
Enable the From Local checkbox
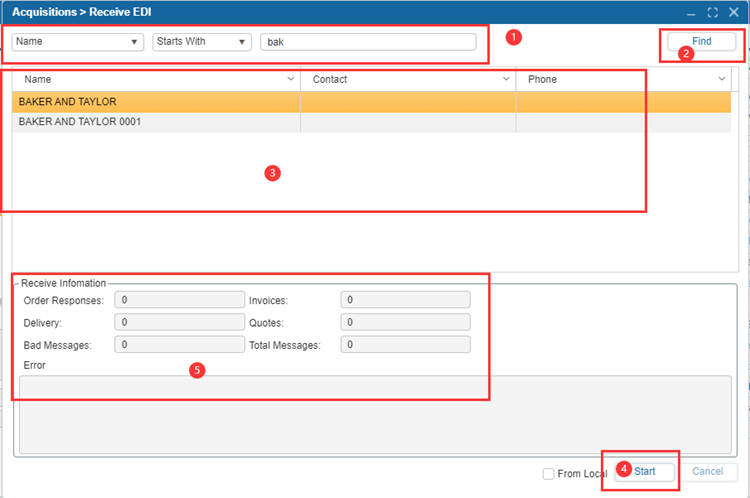pyautogui.click(x=549, y=474)
